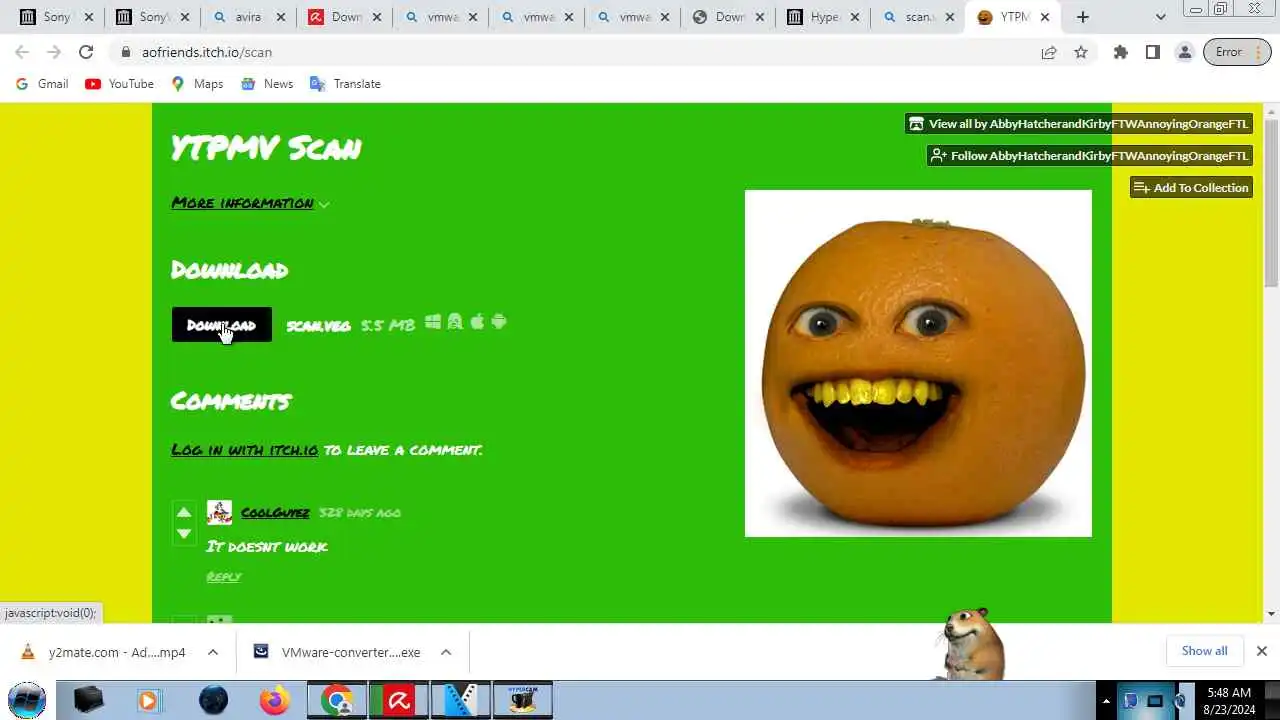The width and height of the screenshot is (1280, 720).
Task: Click the 5.5 MB file size text
Action: click(388, 325)
